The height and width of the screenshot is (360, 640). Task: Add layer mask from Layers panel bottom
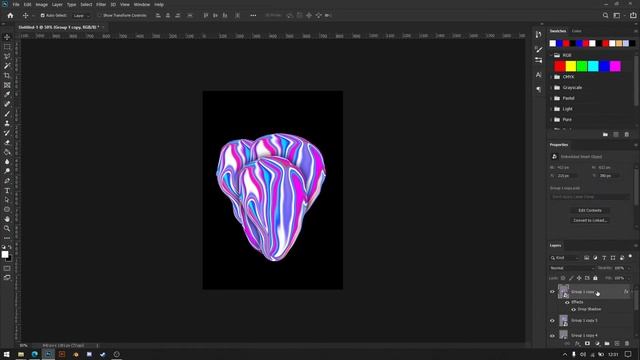[x=587, y=344]
